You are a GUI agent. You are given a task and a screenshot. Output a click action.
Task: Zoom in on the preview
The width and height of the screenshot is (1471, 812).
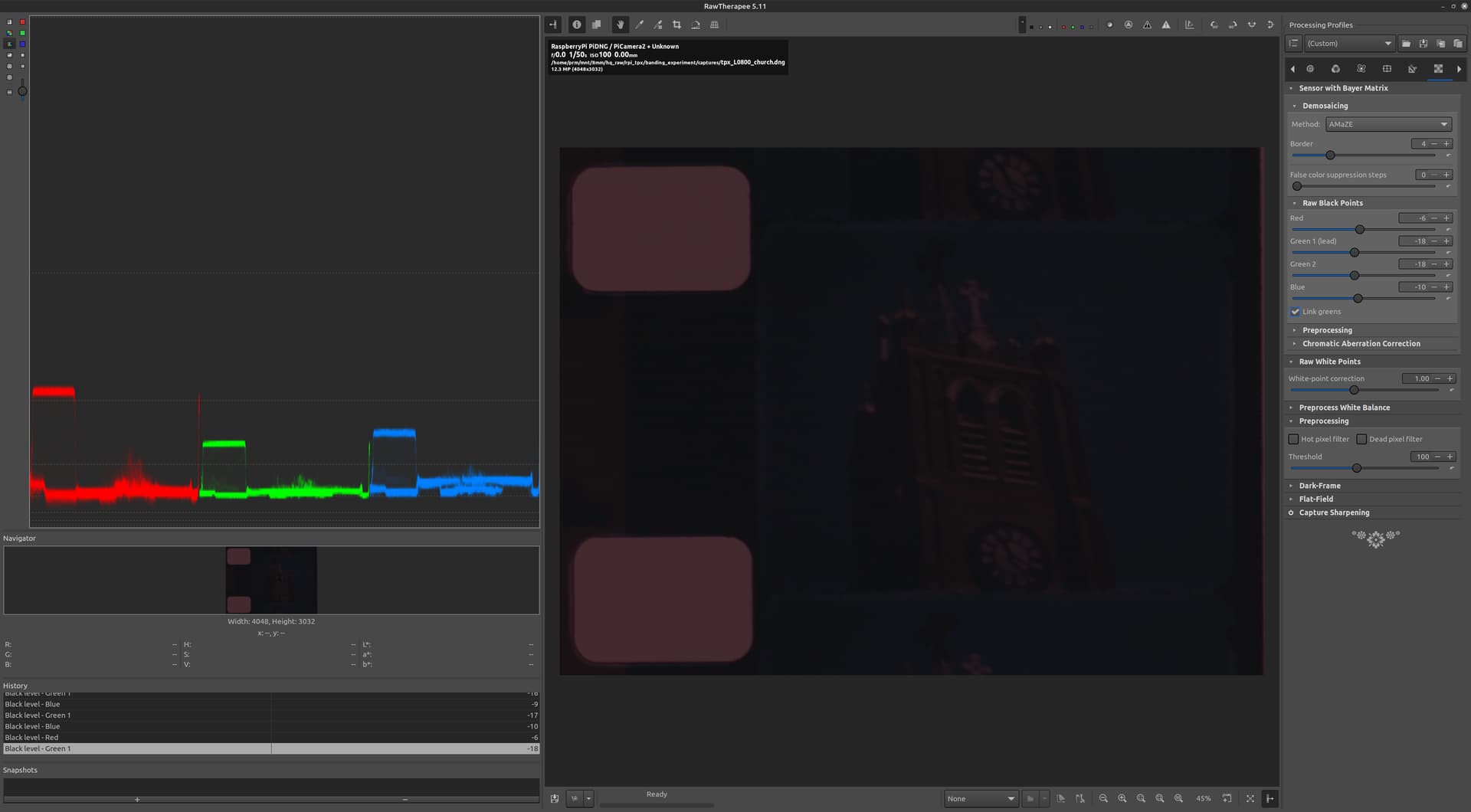click(1122, 798)
